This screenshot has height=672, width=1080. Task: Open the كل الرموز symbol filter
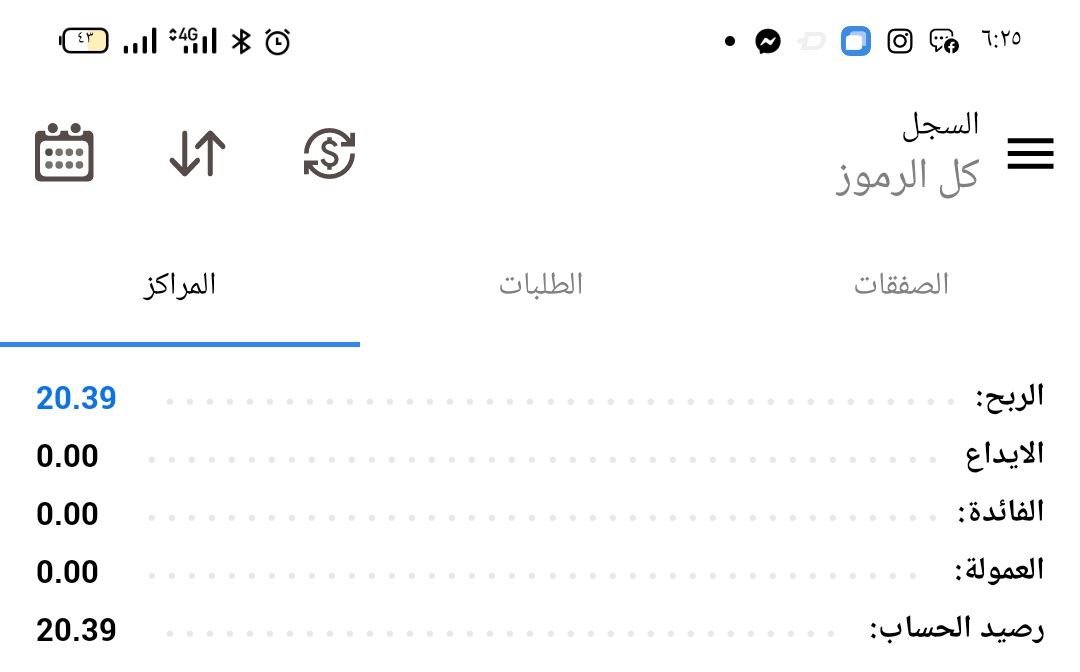[x=906, y=177]
